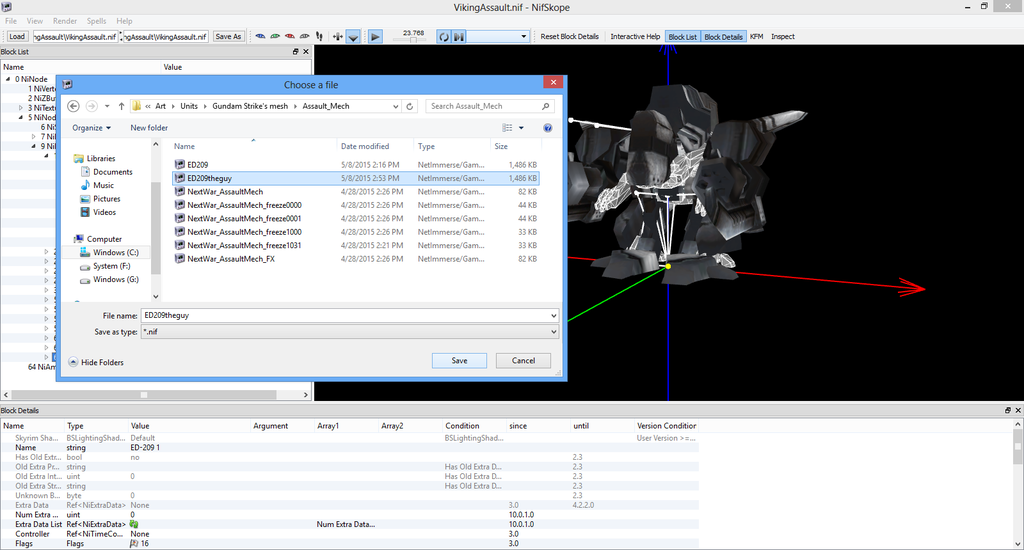Select the green Front view icon in toolbar
1024x550 pixels.
[275, 37]
